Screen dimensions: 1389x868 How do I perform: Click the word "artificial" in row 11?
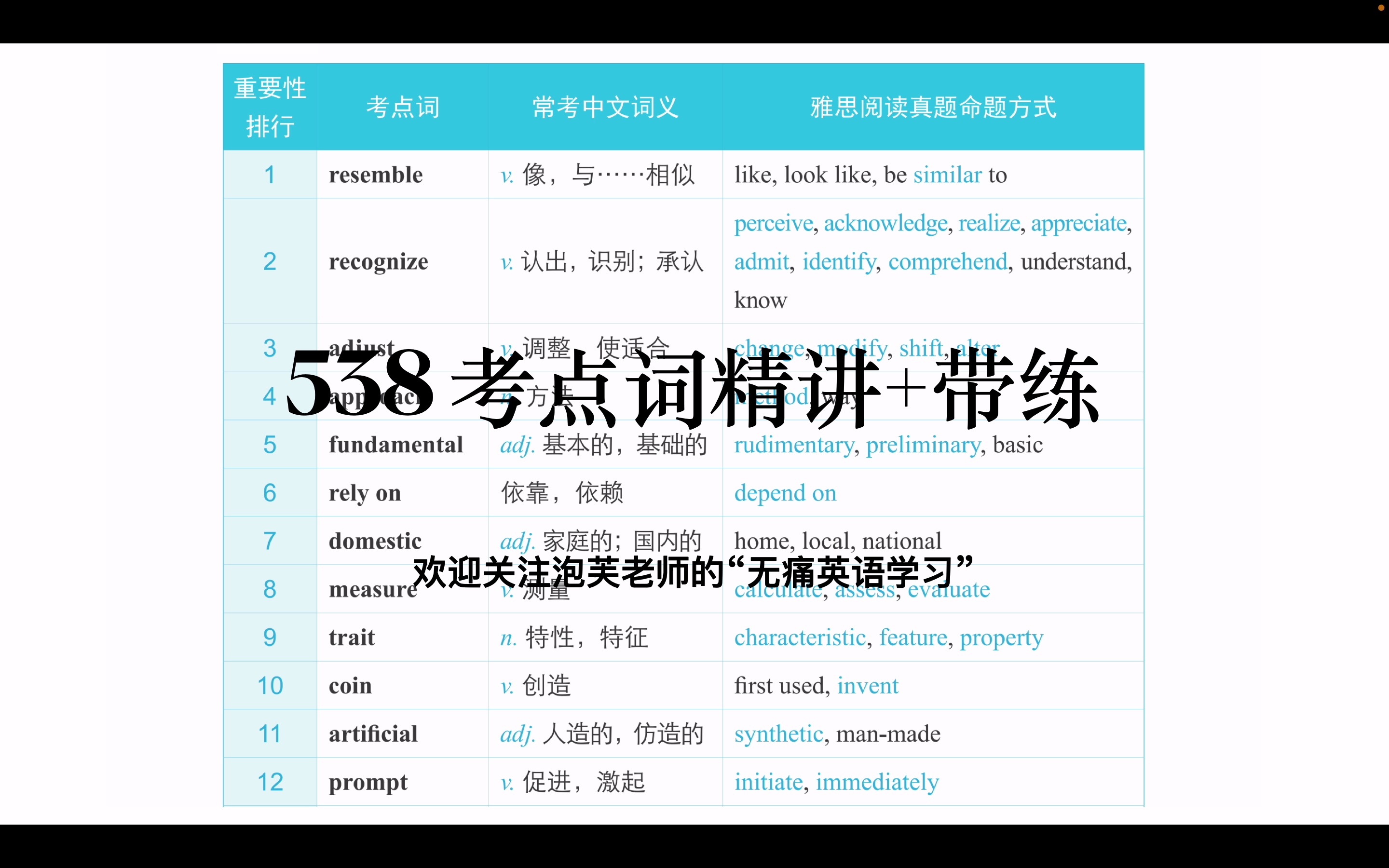pos(373,733)
